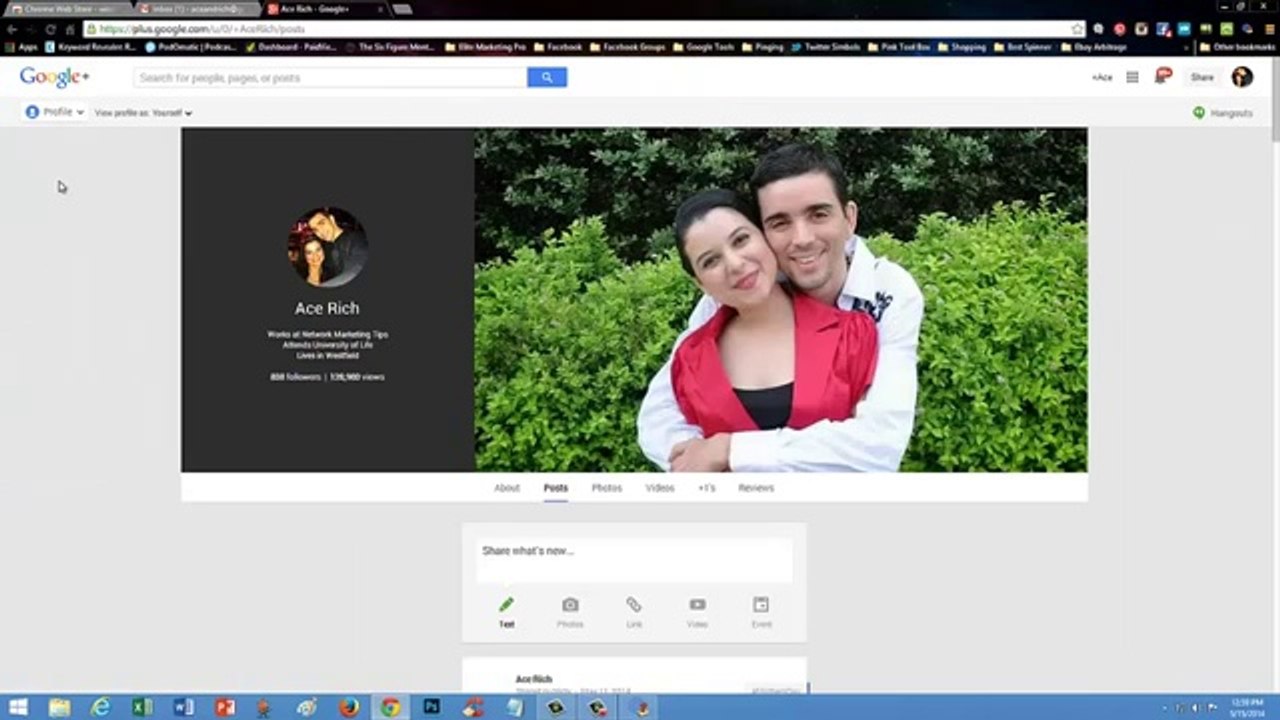Click the Chrome icon in the taskbar

click(390, 708)
